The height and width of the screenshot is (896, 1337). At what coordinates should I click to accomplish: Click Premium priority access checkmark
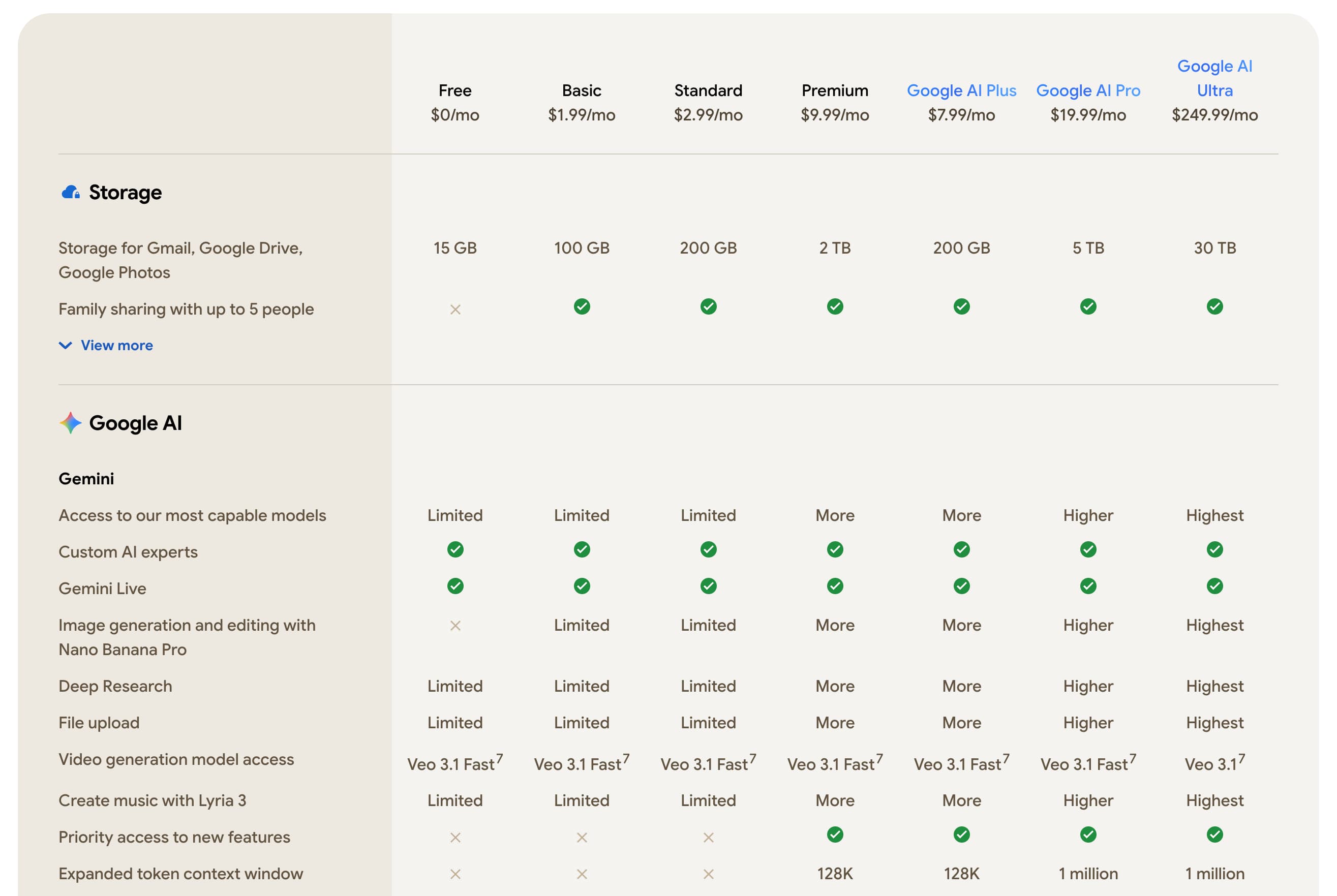[835, 835]
